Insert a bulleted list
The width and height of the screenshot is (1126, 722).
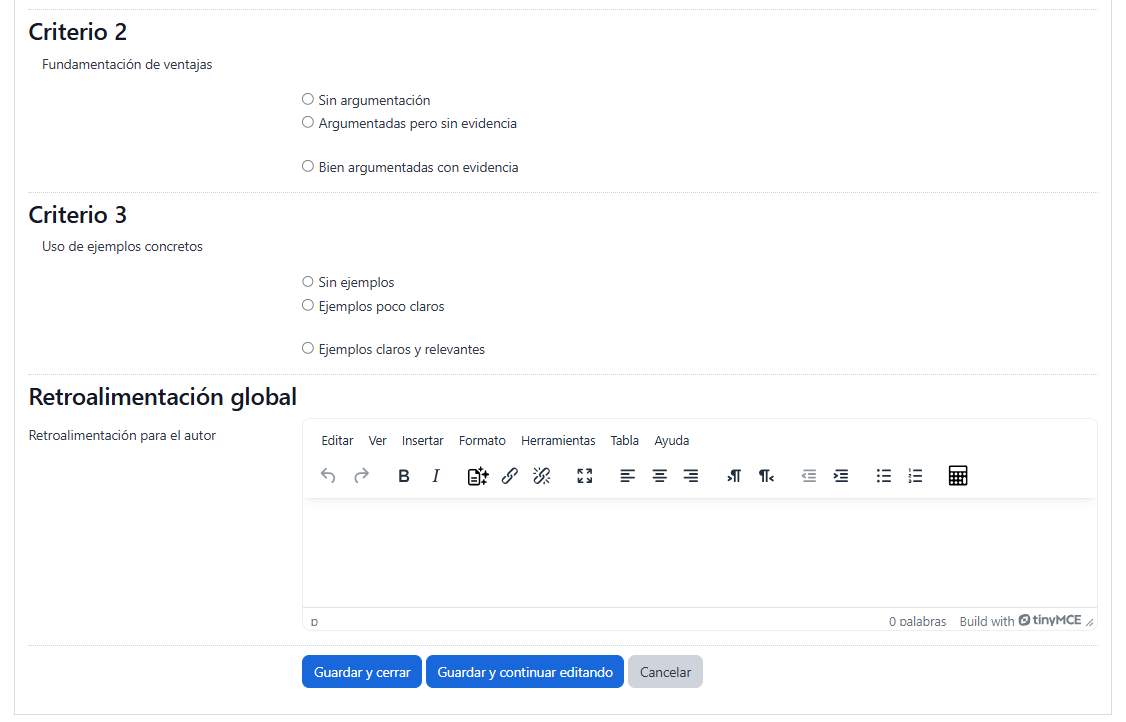[x=884, y=476]
